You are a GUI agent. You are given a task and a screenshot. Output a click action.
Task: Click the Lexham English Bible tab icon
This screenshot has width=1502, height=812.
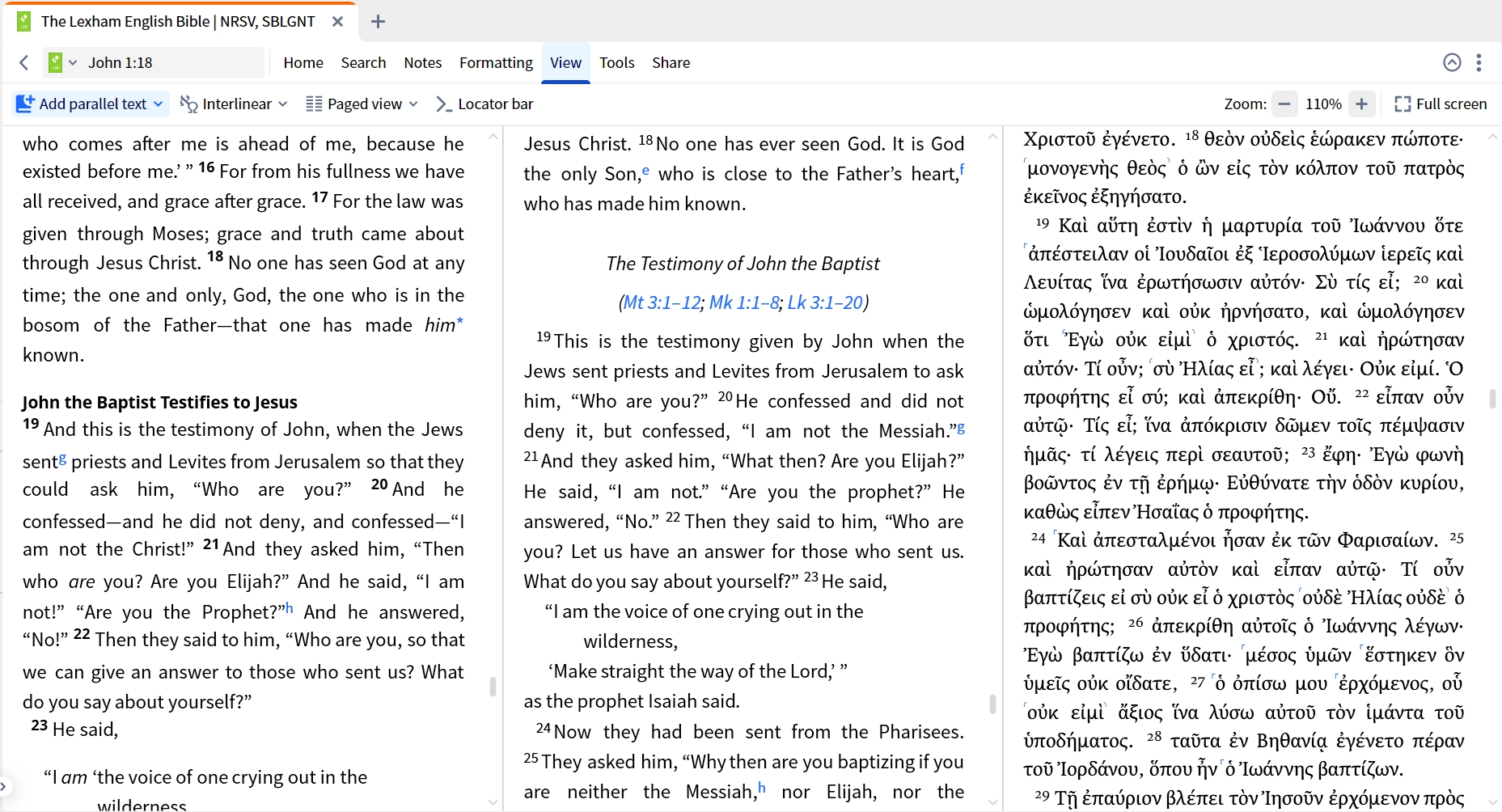tap(24, 22)
